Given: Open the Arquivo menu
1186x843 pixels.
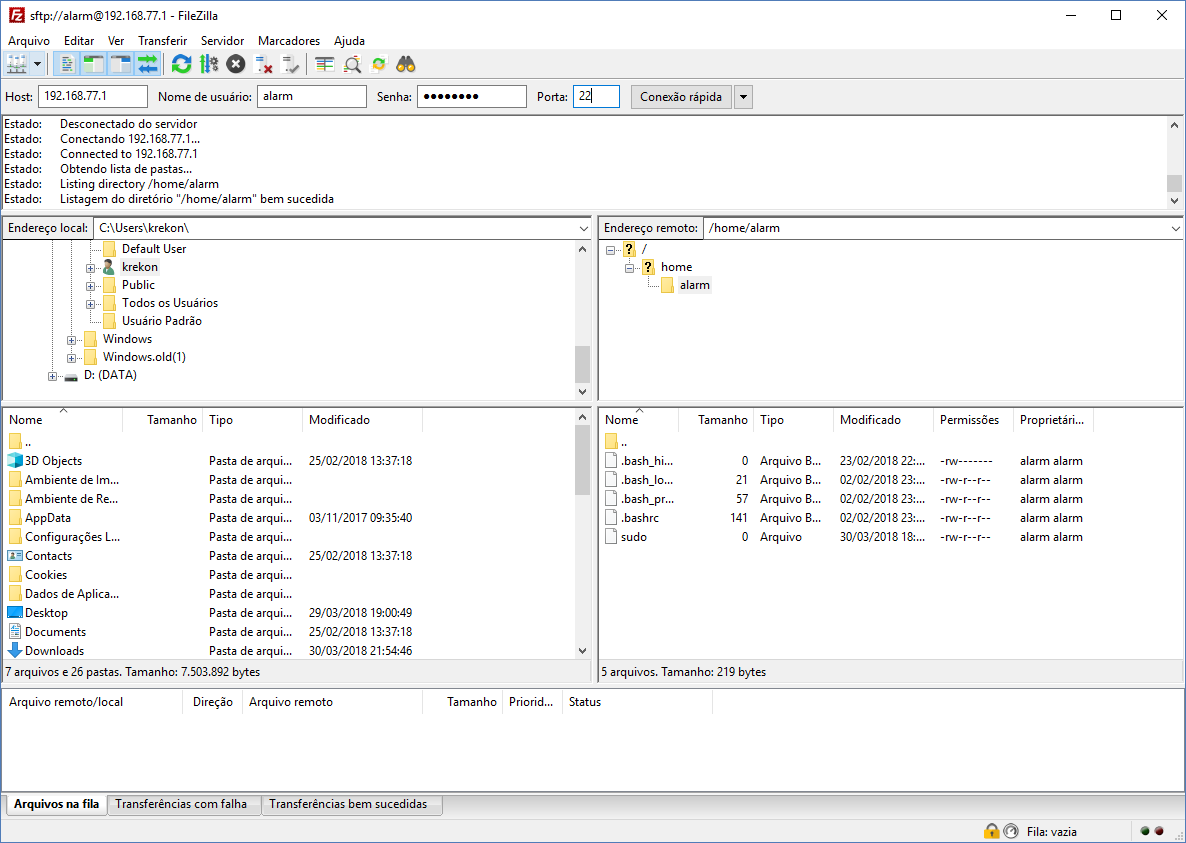Looking at the screenshot, I should 29,41.
